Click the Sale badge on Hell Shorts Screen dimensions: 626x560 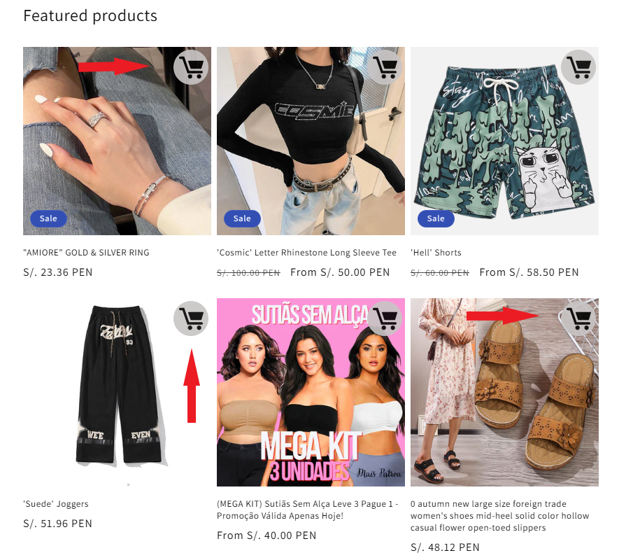pyautogui.click(x=436, y=218)
